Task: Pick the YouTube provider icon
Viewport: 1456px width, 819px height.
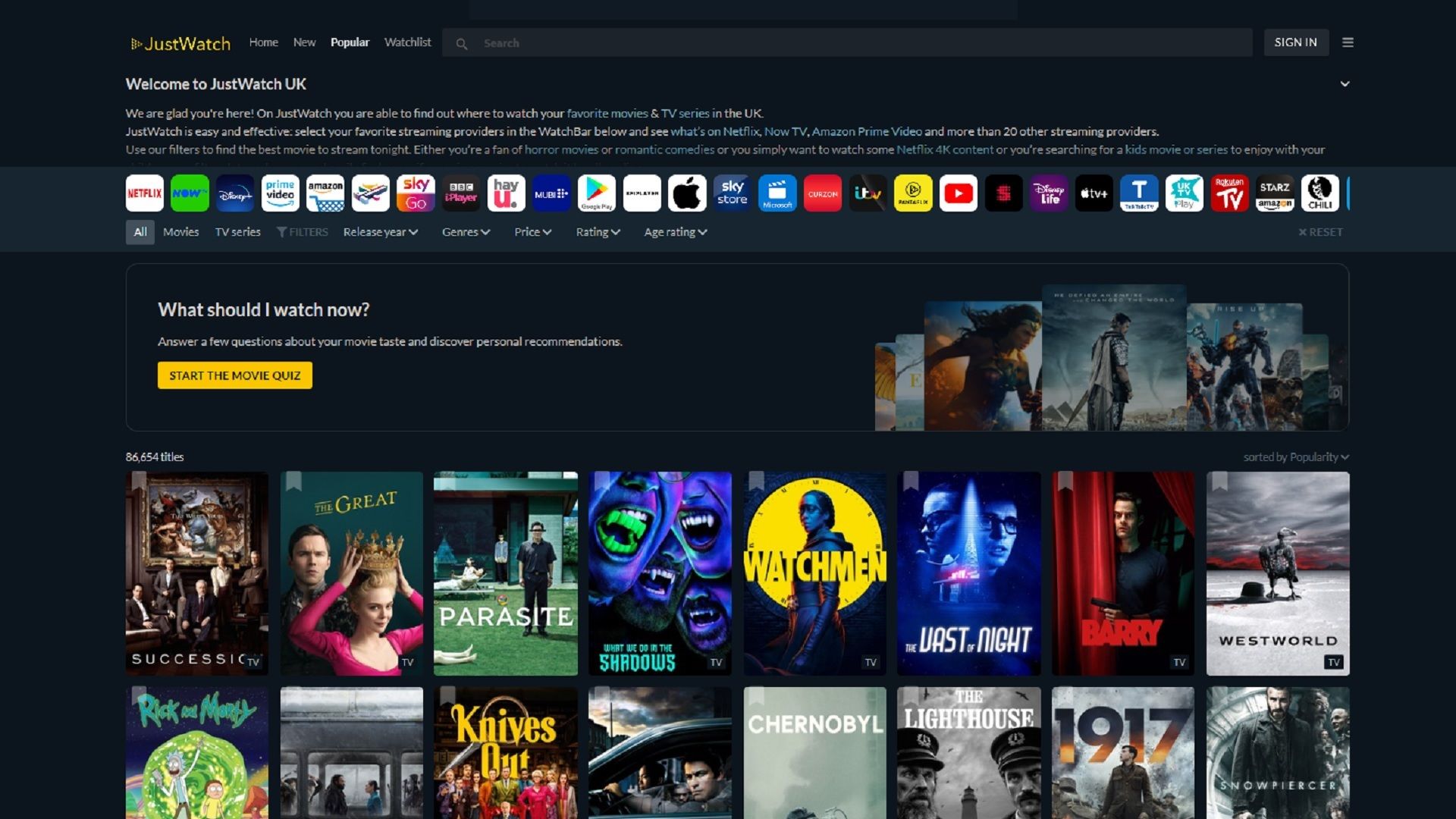Action: coord(958,193)
